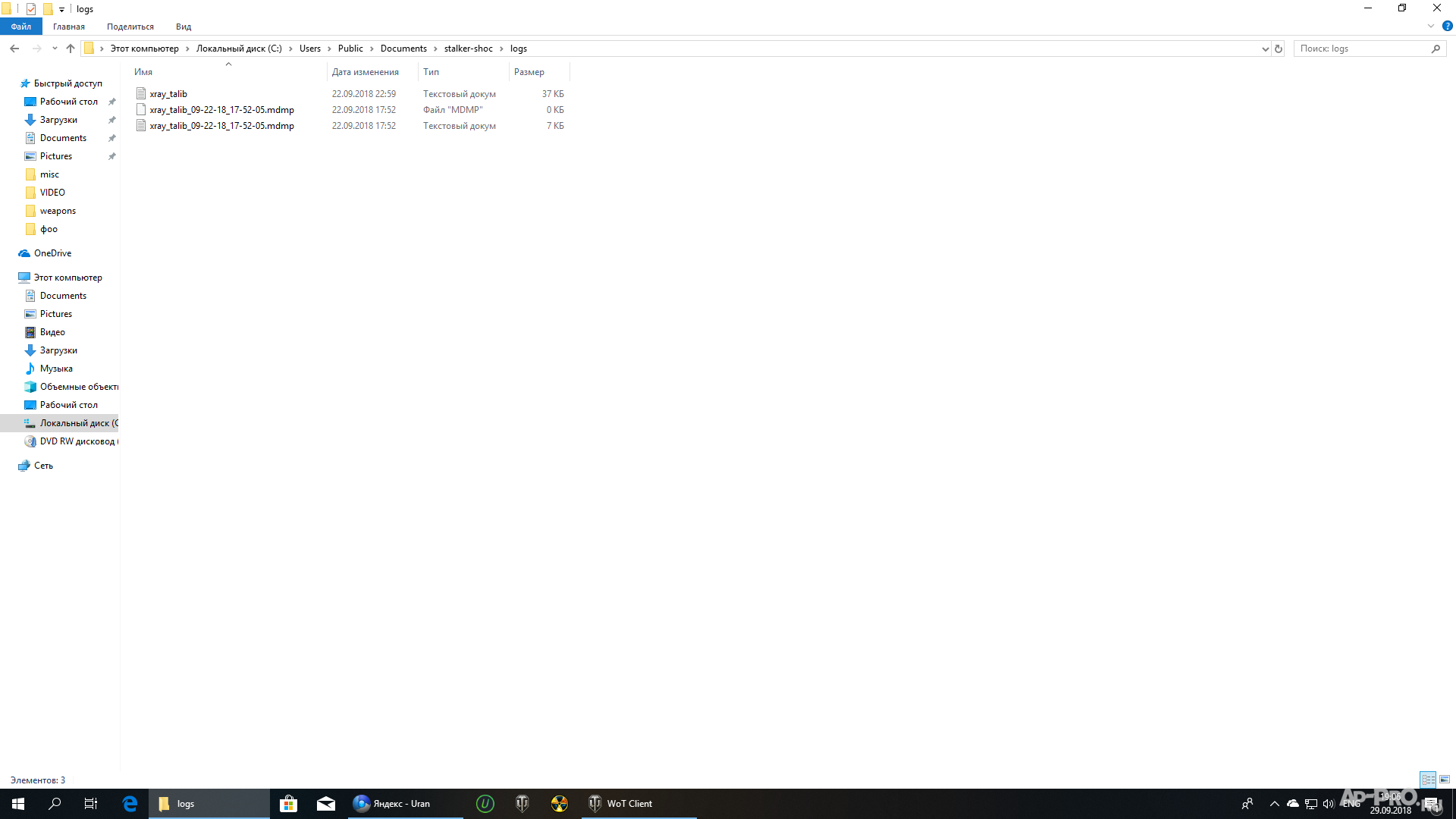Viewport: 1456px width, 819px height.
Task: Click the View menu item
Action: click(184, 26)
